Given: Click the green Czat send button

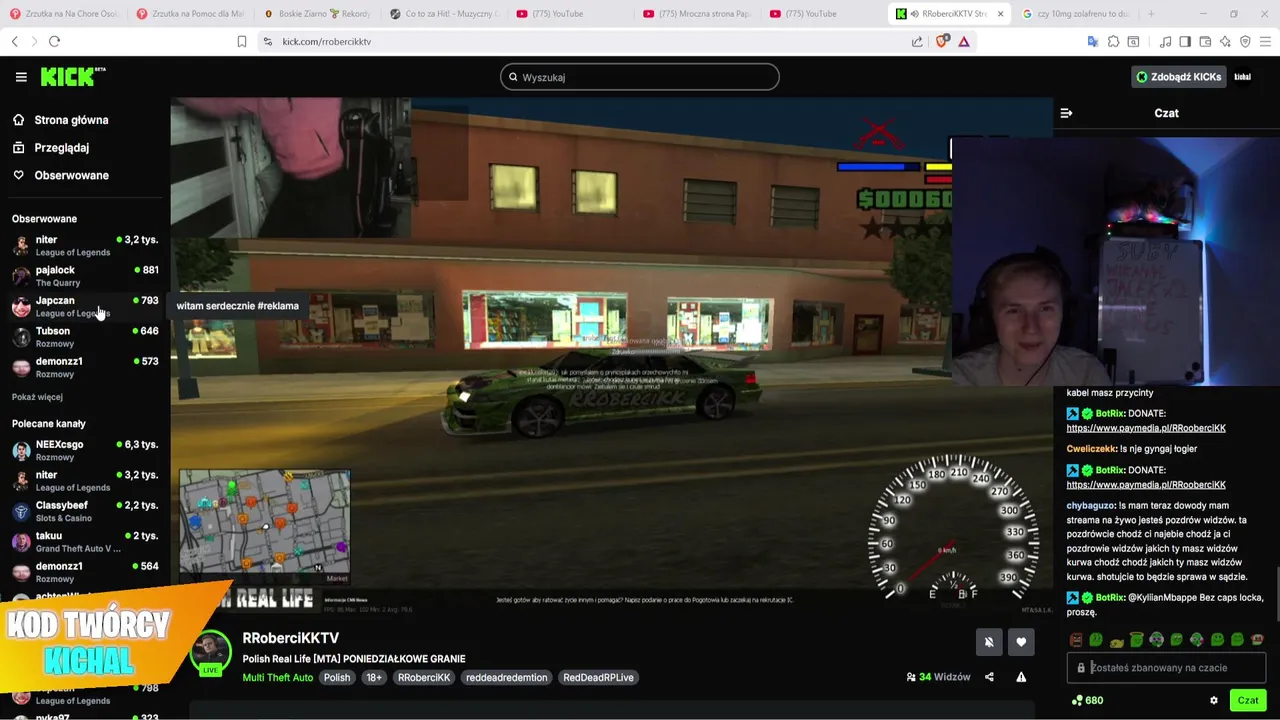Looking at the screenshot, I should pyautogui.click(x=1248, y=700).
